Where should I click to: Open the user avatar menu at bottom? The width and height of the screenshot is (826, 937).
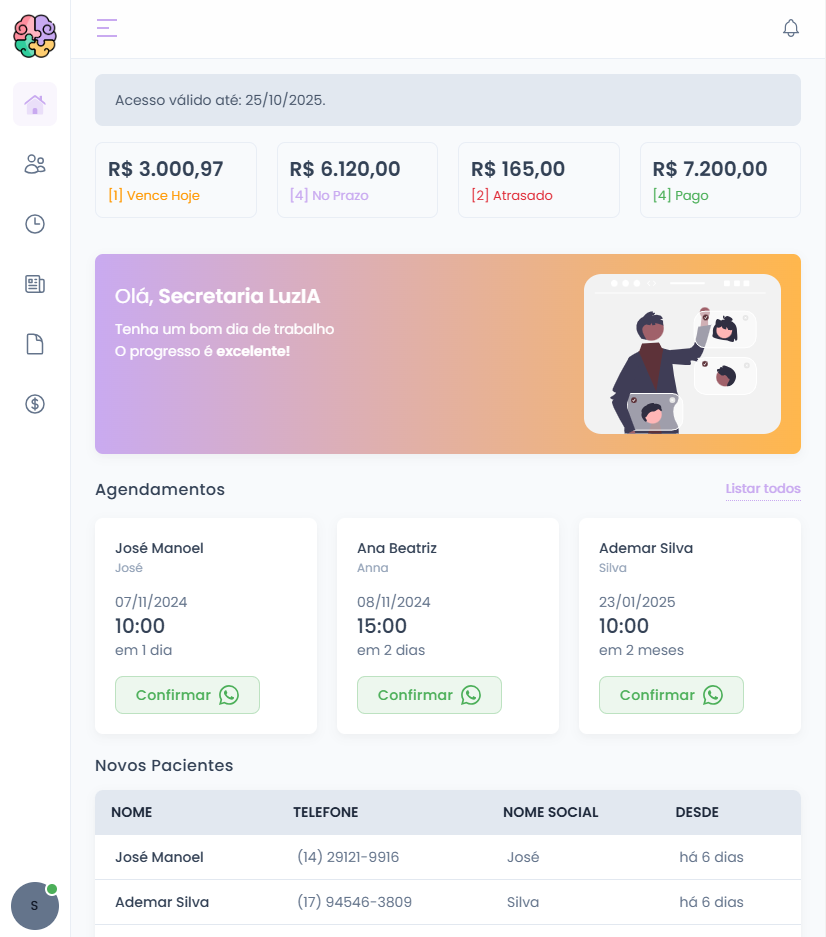(x=35, y=906)
